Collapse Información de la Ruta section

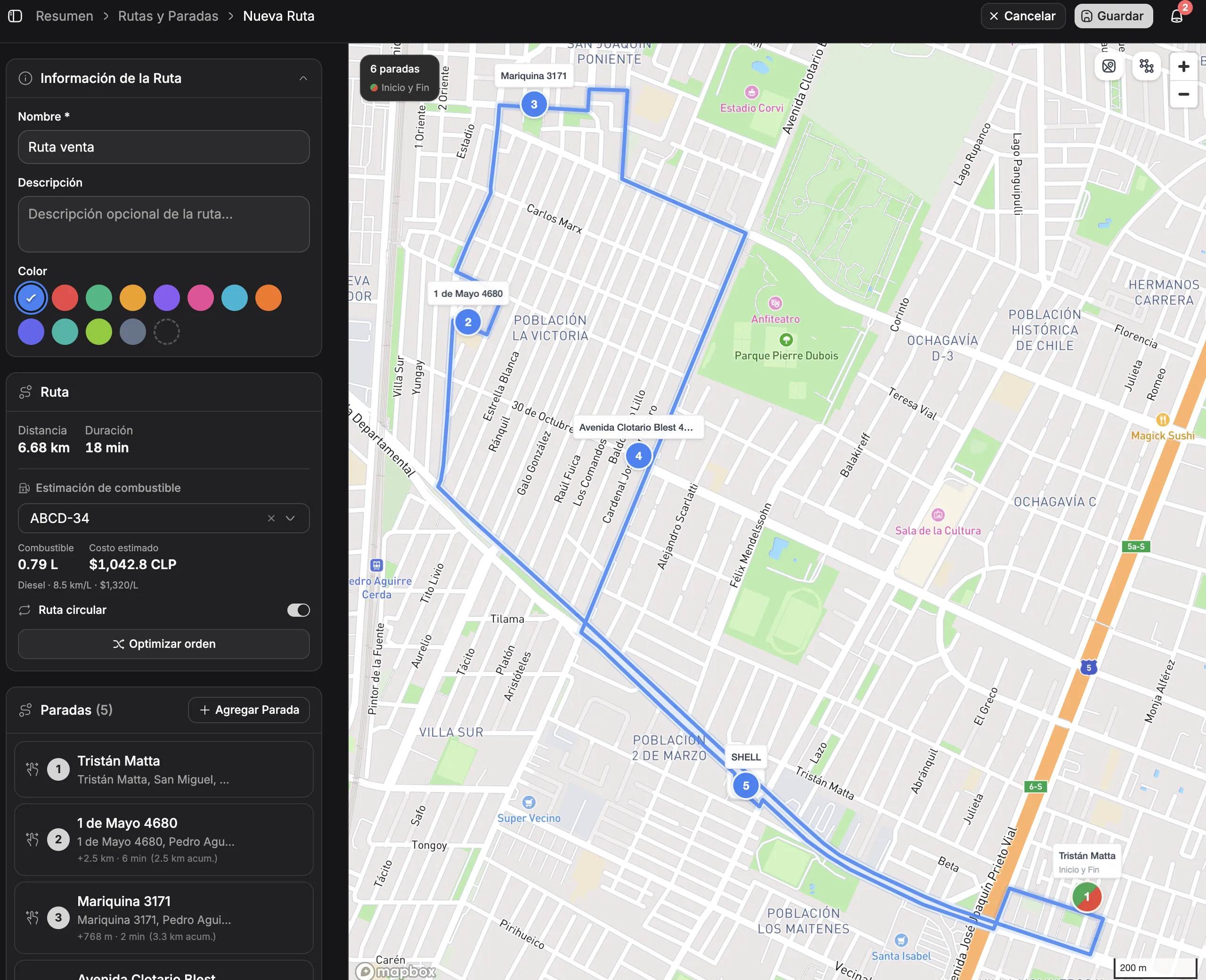[x=303, y=79]
